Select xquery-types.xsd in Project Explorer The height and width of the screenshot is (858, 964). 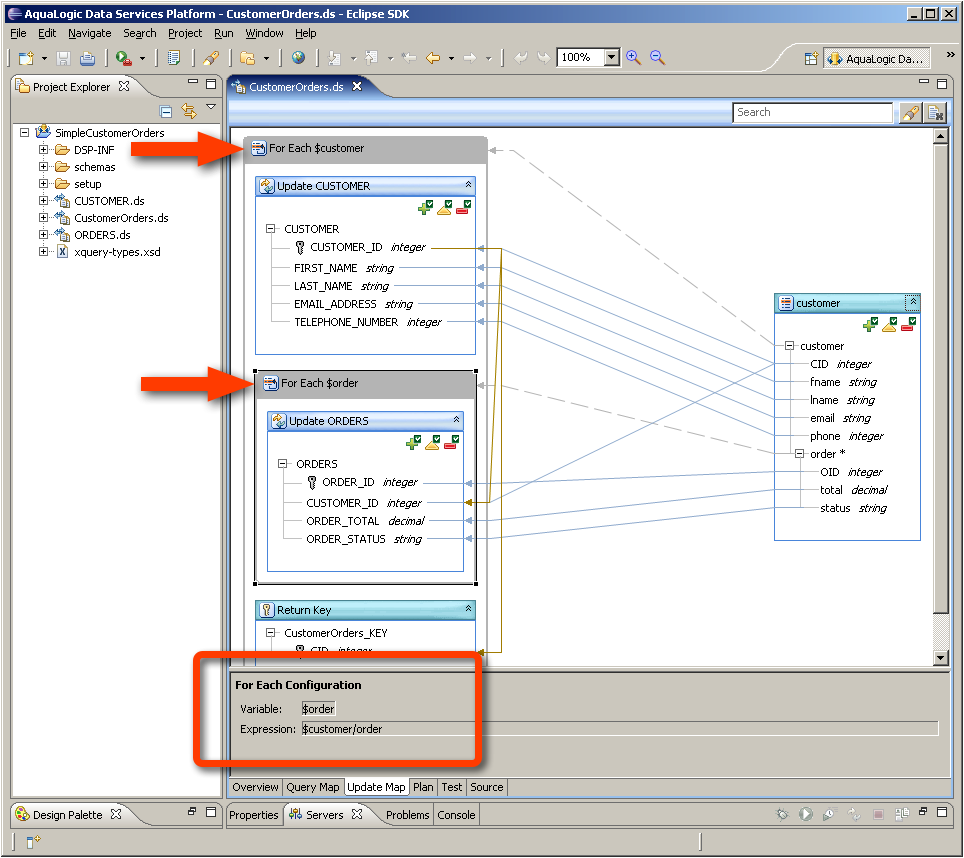[117, 252]
